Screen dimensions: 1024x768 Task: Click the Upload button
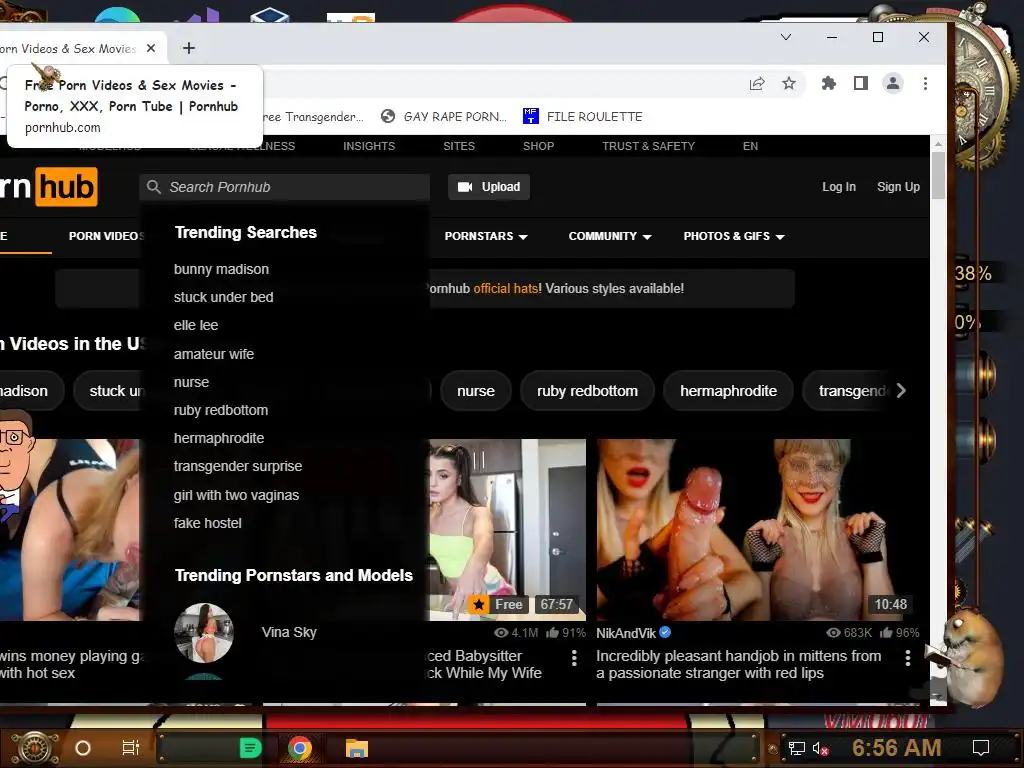point(488,187)
